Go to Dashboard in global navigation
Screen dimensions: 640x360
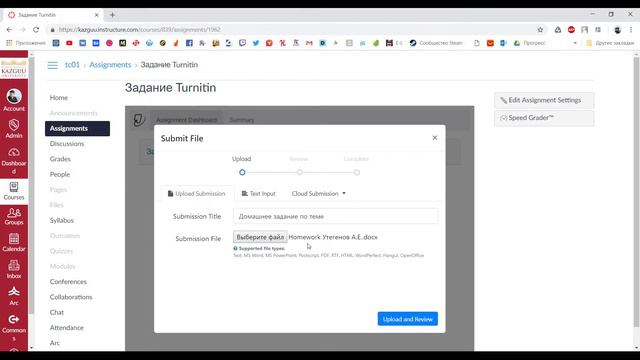[x=14, y=160]
